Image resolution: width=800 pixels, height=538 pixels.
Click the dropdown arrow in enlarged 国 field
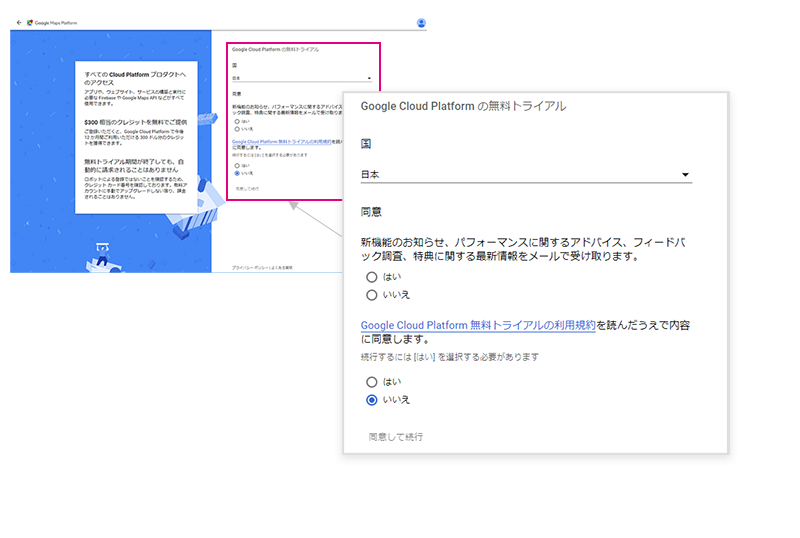pos(685,175)
